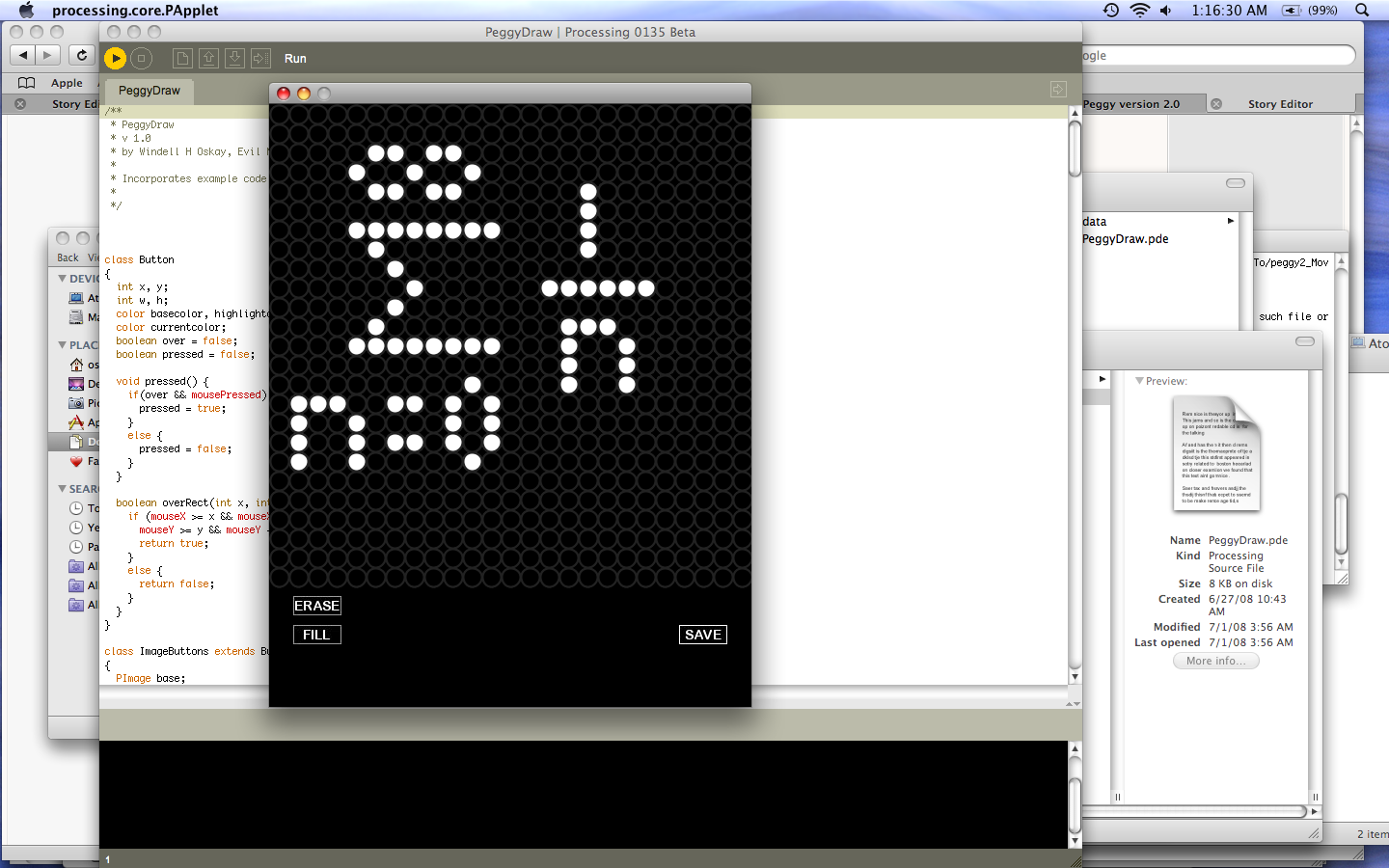1389x868 pixels.
Task: Collapse the DEVICES sidebar section
Action: (x=63, y=279)
